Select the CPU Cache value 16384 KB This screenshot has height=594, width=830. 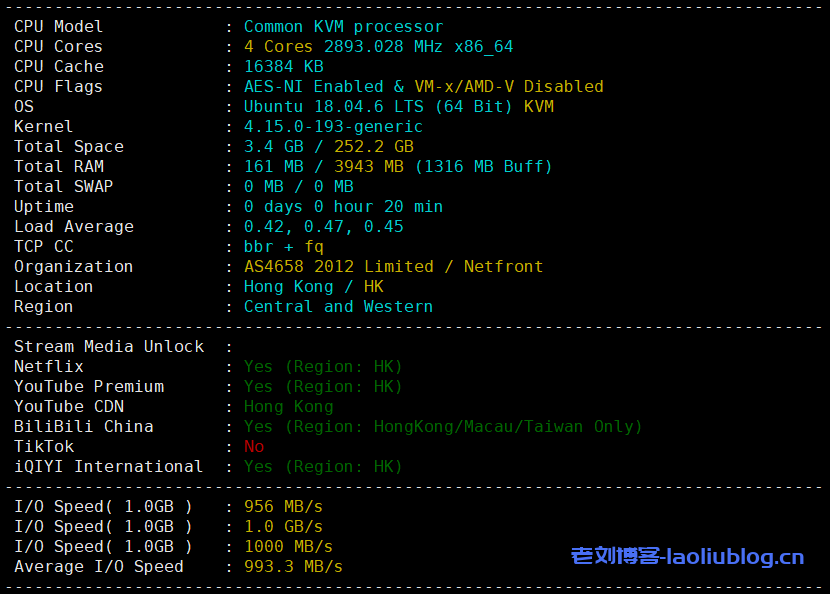pos(283,67)
